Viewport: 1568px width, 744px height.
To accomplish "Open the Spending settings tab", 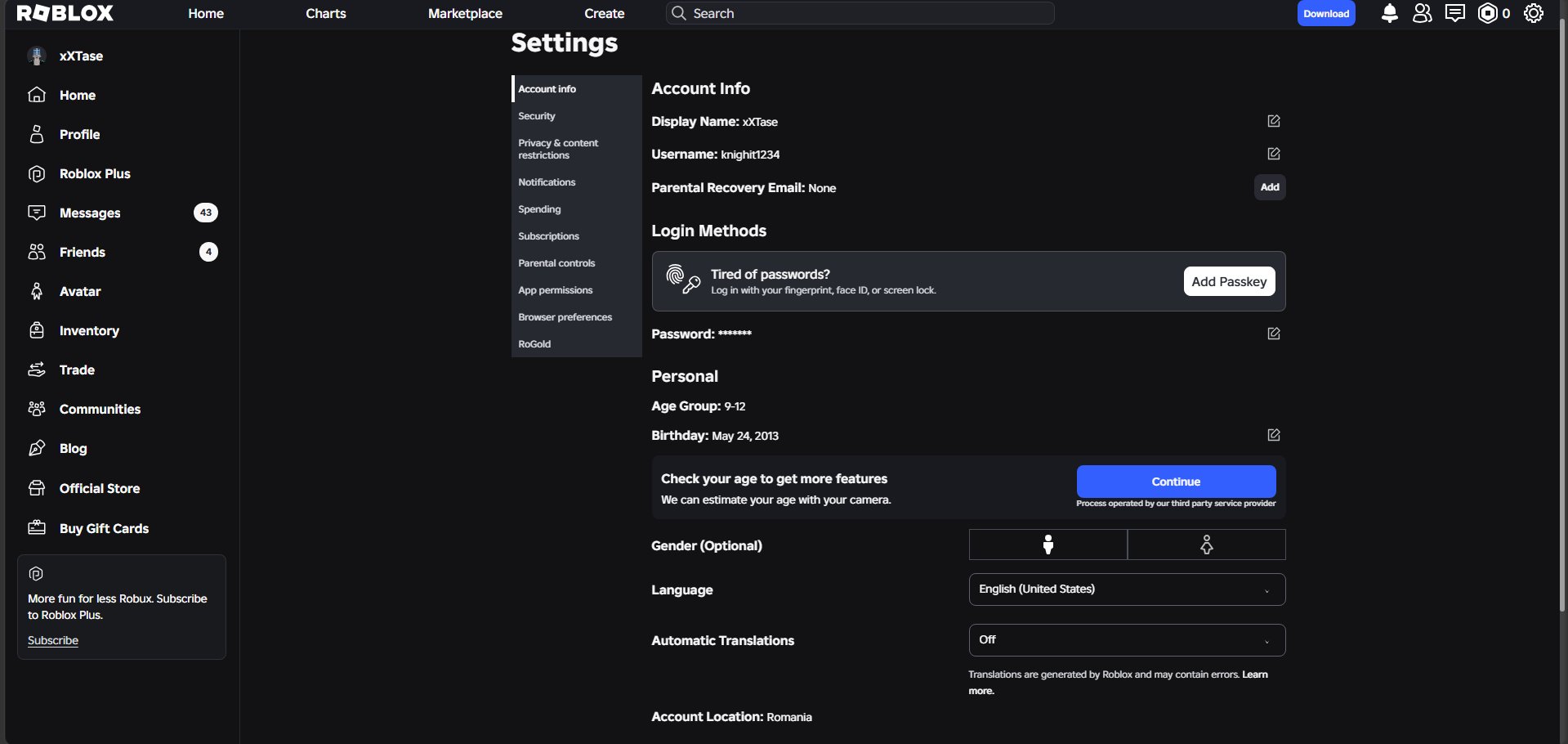I will (577, 209).
